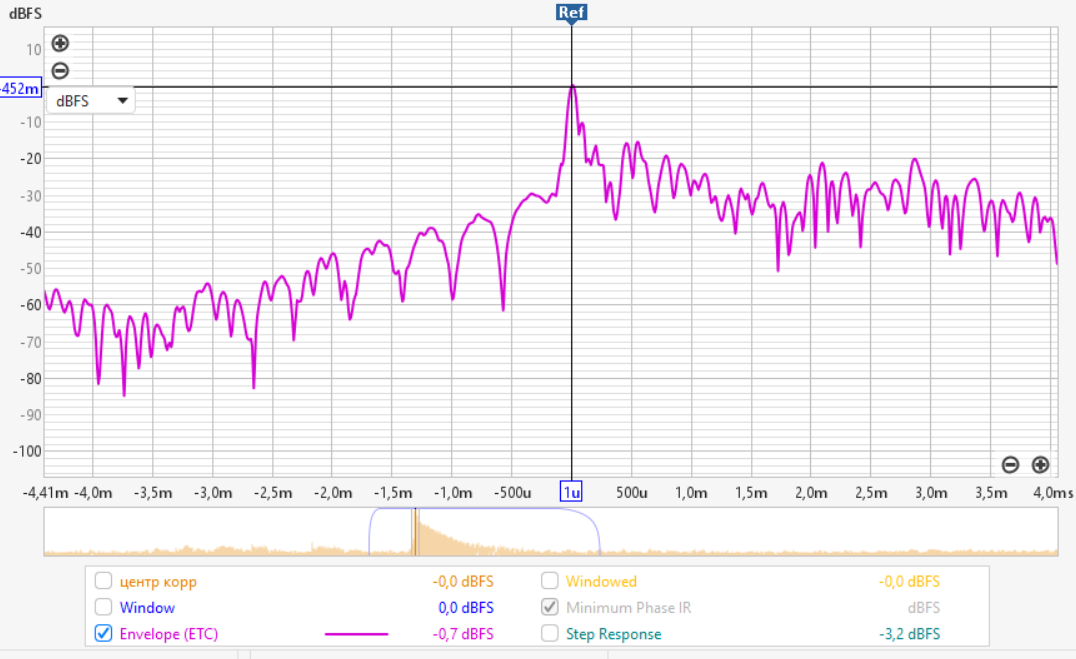This screenshot has width=1076, height=659.
Task: Click the blue Ref marker above the graph
Action: pyautogui.click(x=571, y=12)
